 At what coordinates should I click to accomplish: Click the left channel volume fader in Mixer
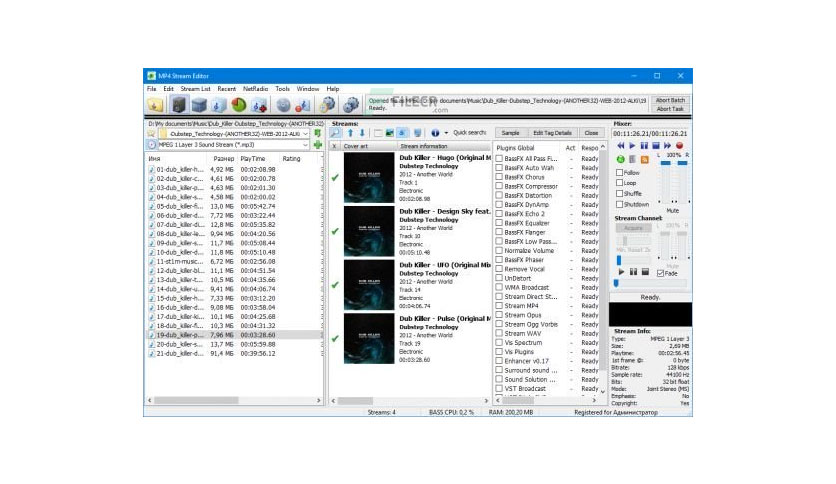tap(665, 163)
